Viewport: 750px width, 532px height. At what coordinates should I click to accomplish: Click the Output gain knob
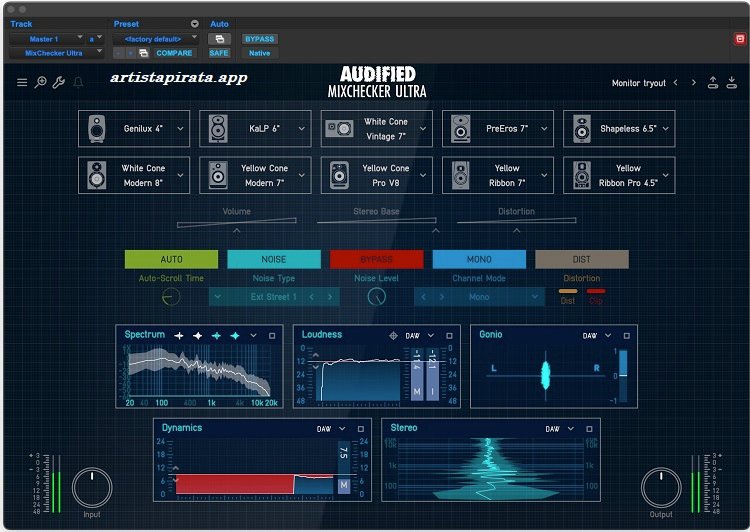tap(661, 488)
